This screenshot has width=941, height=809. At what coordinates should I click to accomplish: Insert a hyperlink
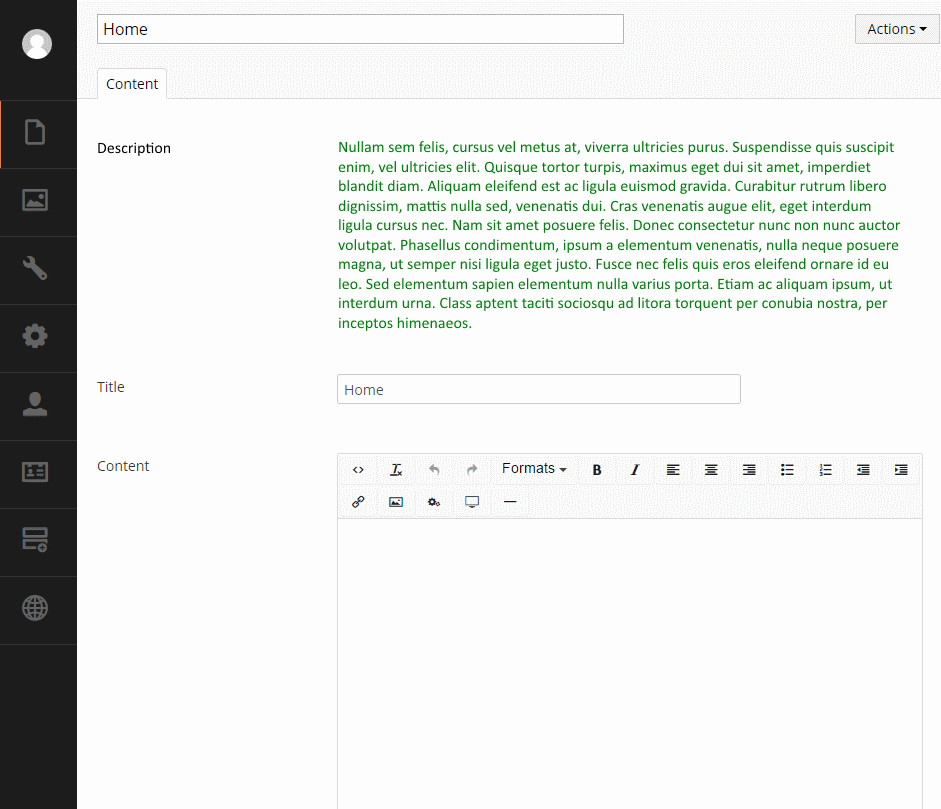click(x=358, y=502)
